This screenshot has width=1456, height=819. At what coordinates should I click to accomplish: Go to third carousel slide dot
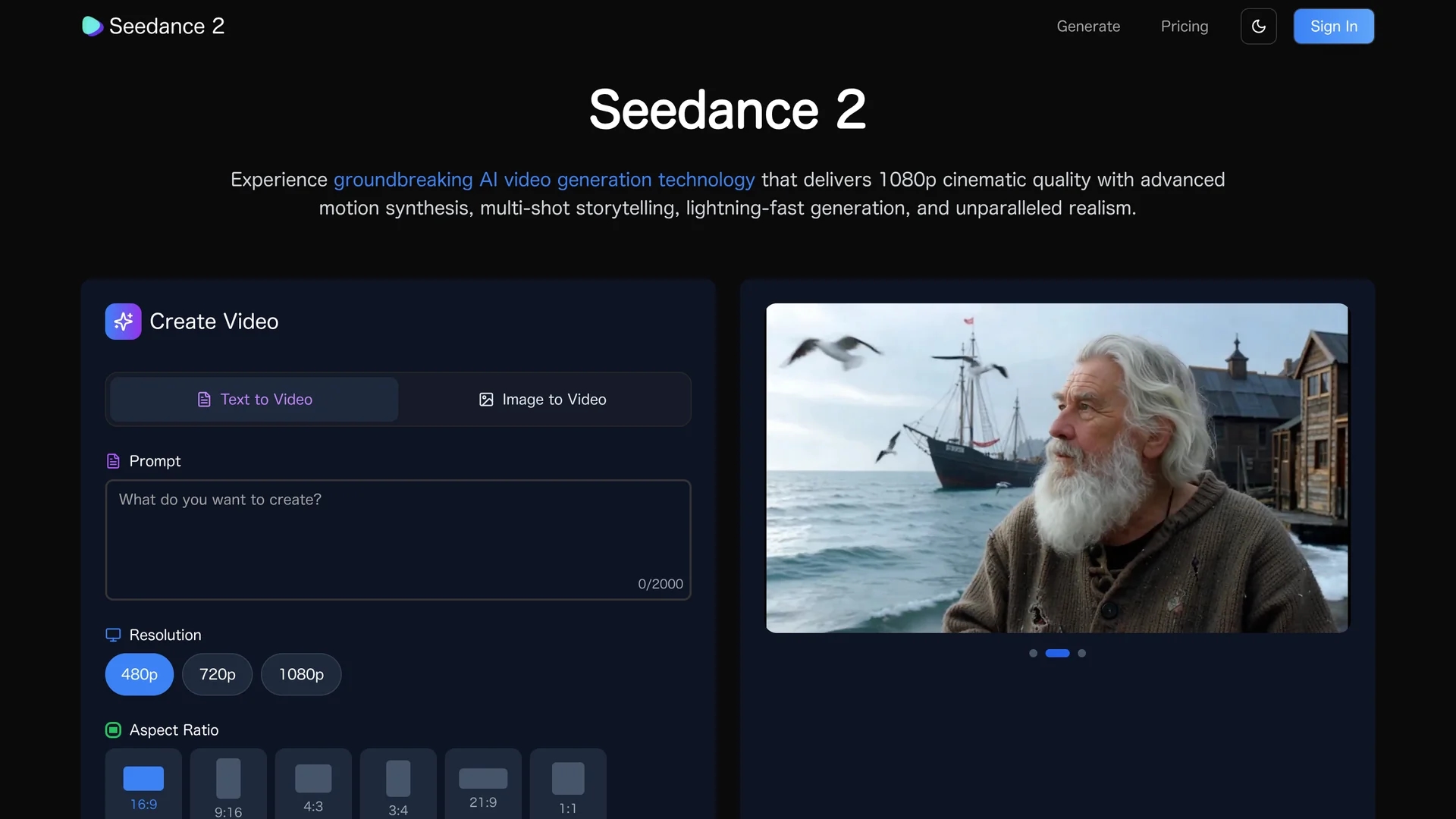coord(1081,653)
